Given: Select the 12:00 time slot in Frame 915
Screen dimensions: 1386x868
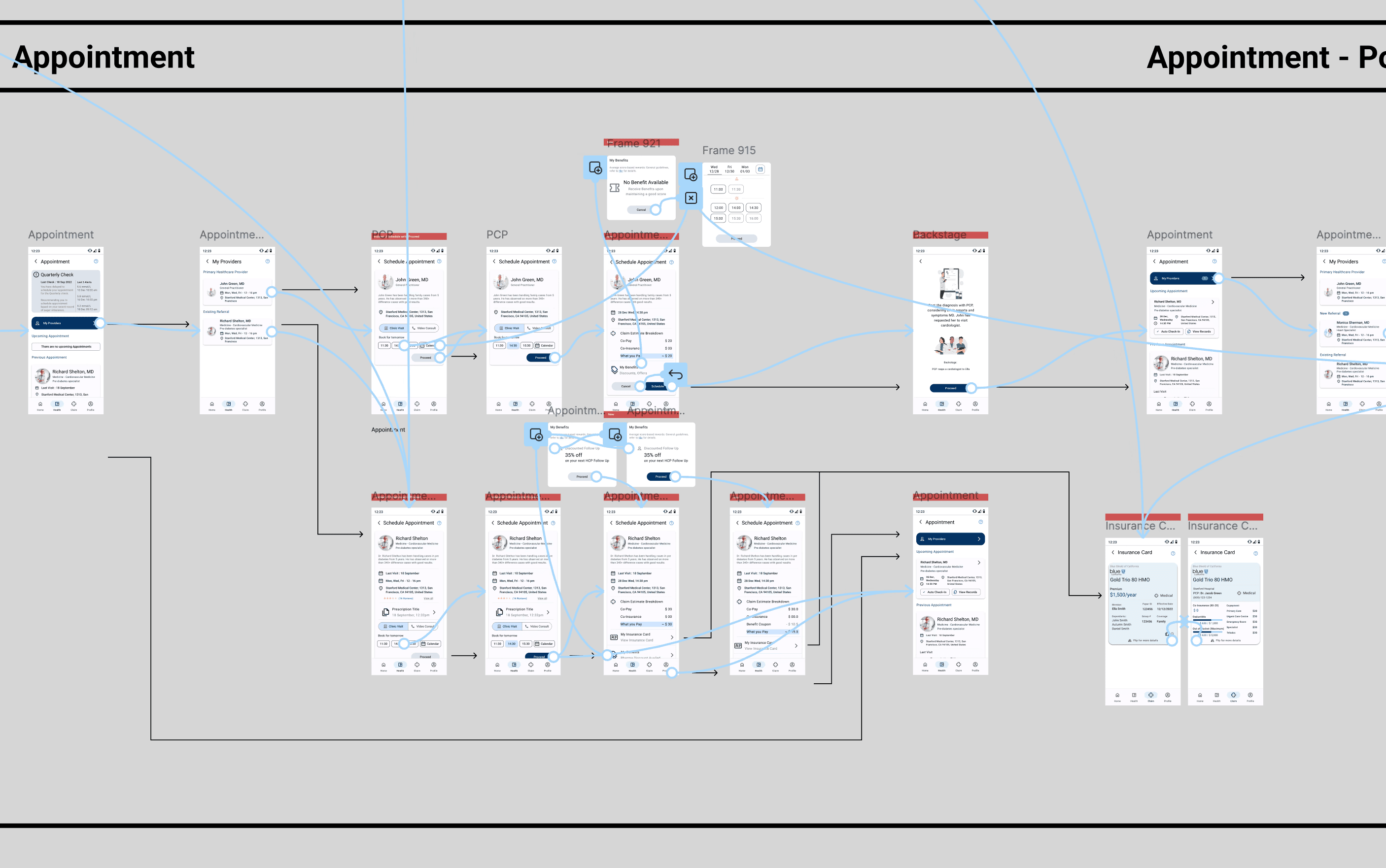Looking at the screenshot, I should [718, 208].
